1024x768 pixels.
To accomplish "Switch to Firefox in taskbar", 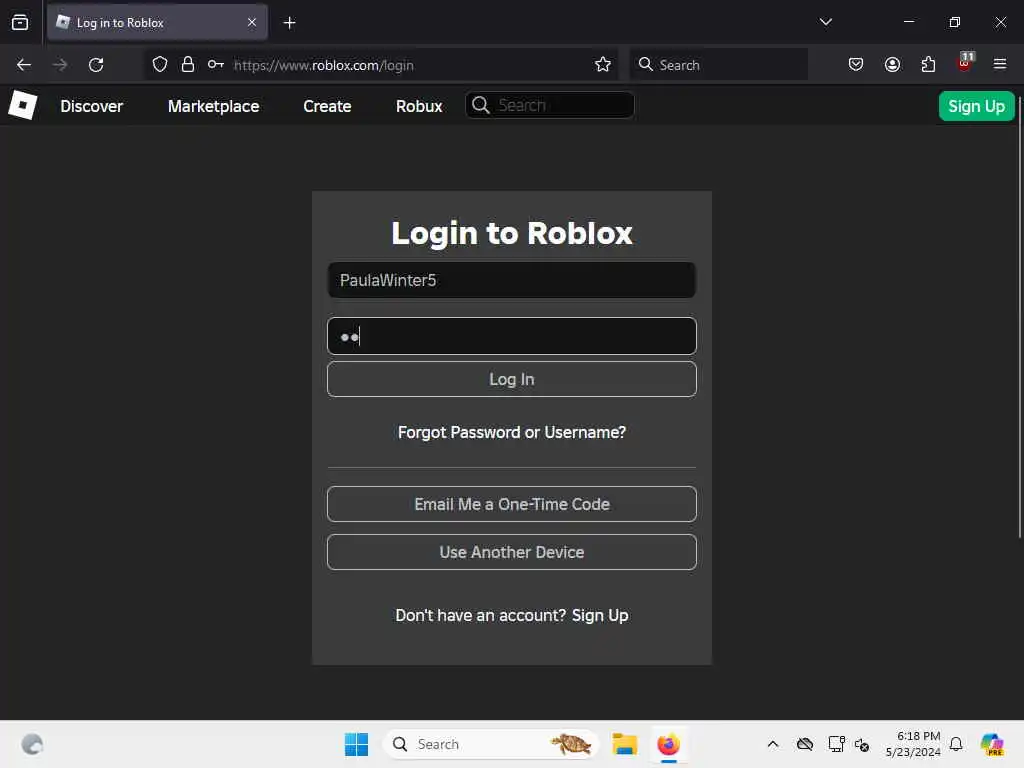I will (668, 744).
